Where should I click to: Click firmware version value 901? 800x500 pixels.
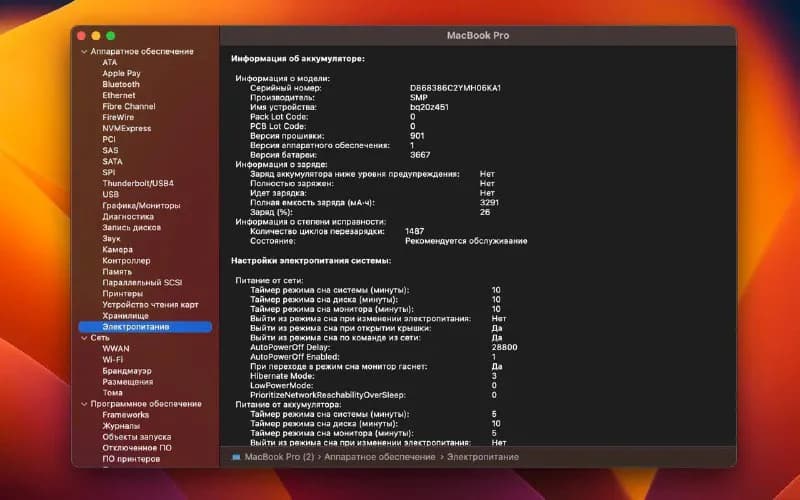tap(417, 136)
